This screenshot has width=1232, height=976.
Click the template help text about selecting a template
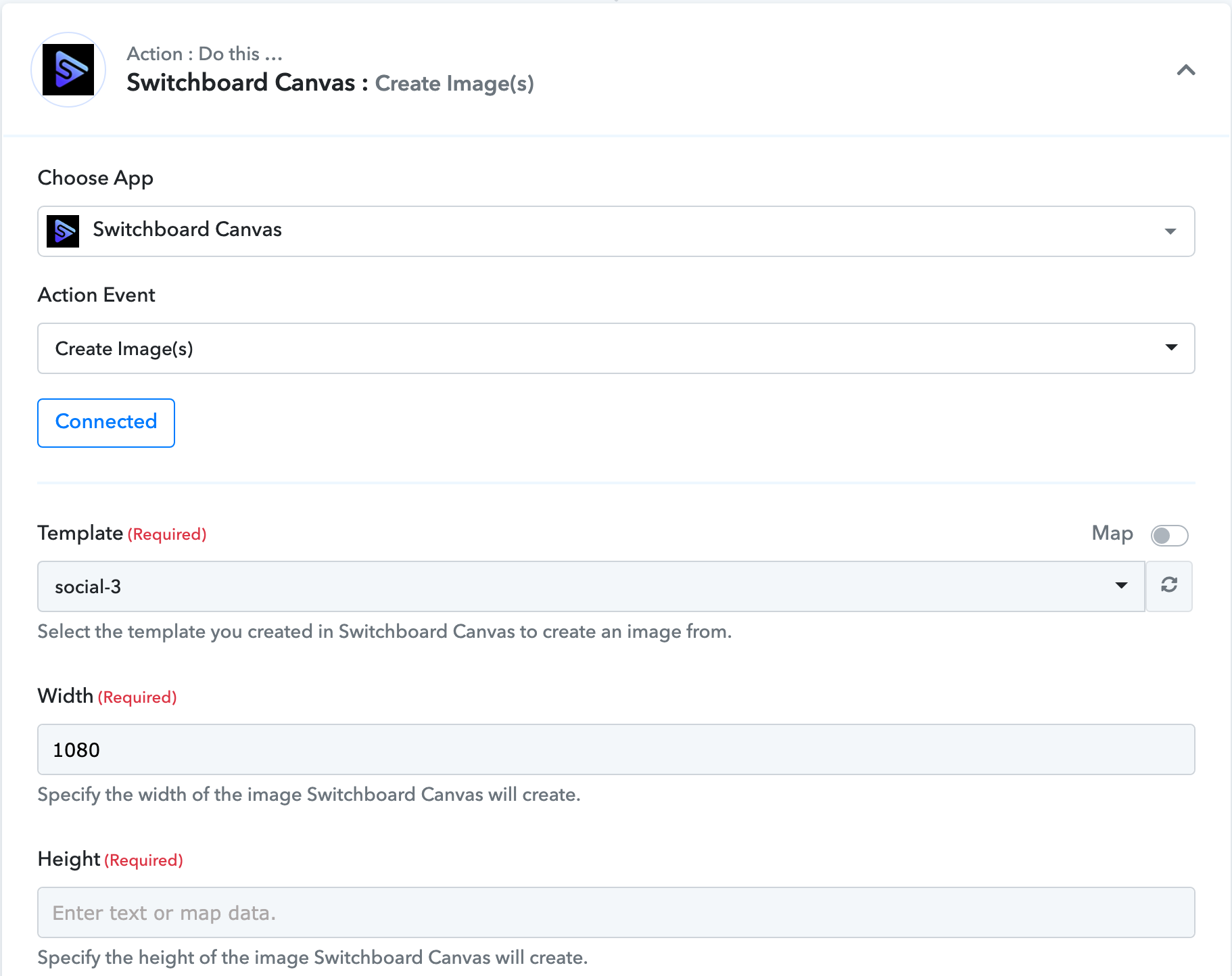pyautogui.click(x=385, y=632)
